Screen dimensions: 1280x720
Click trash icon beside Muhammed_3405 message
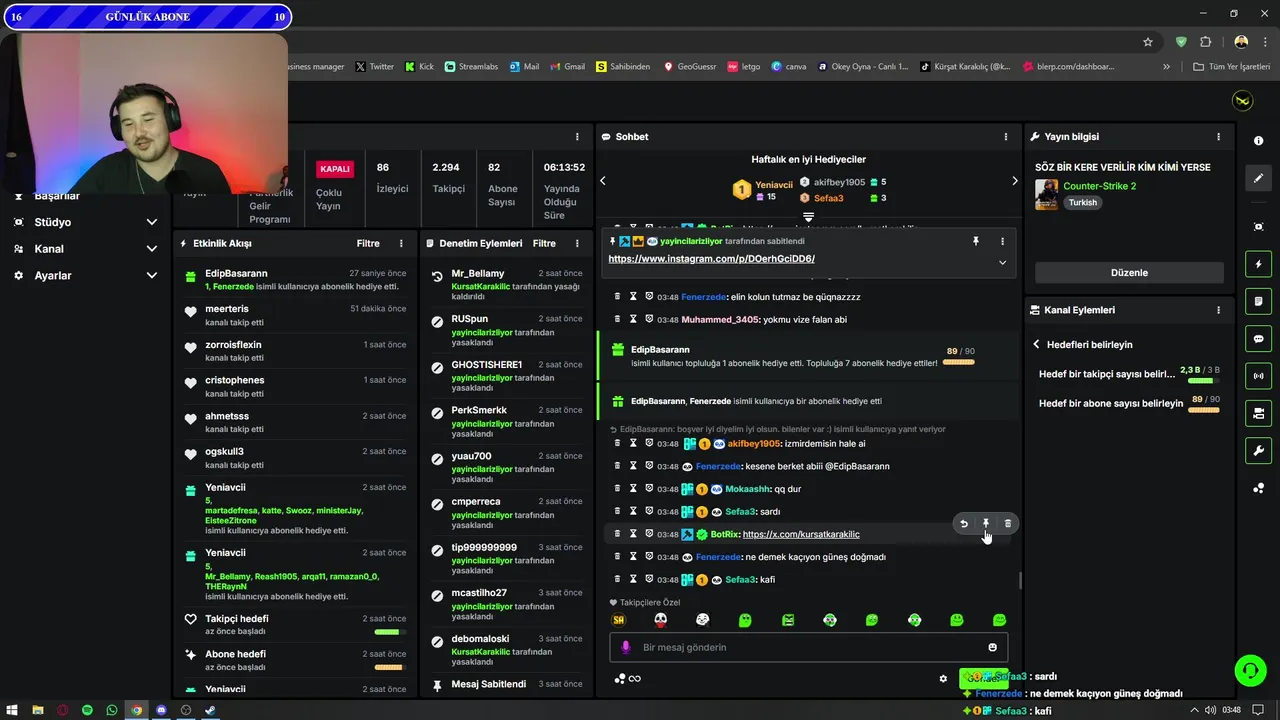click(x=617, y=319)
